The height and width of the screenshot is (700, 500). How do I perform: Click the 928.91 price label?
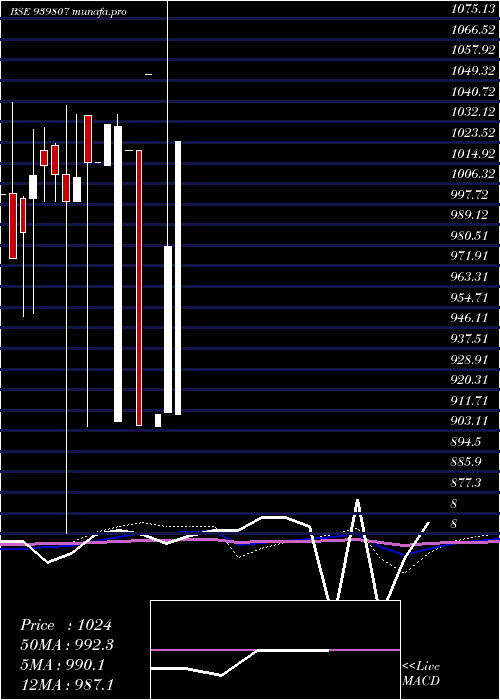tap(470, 359)
